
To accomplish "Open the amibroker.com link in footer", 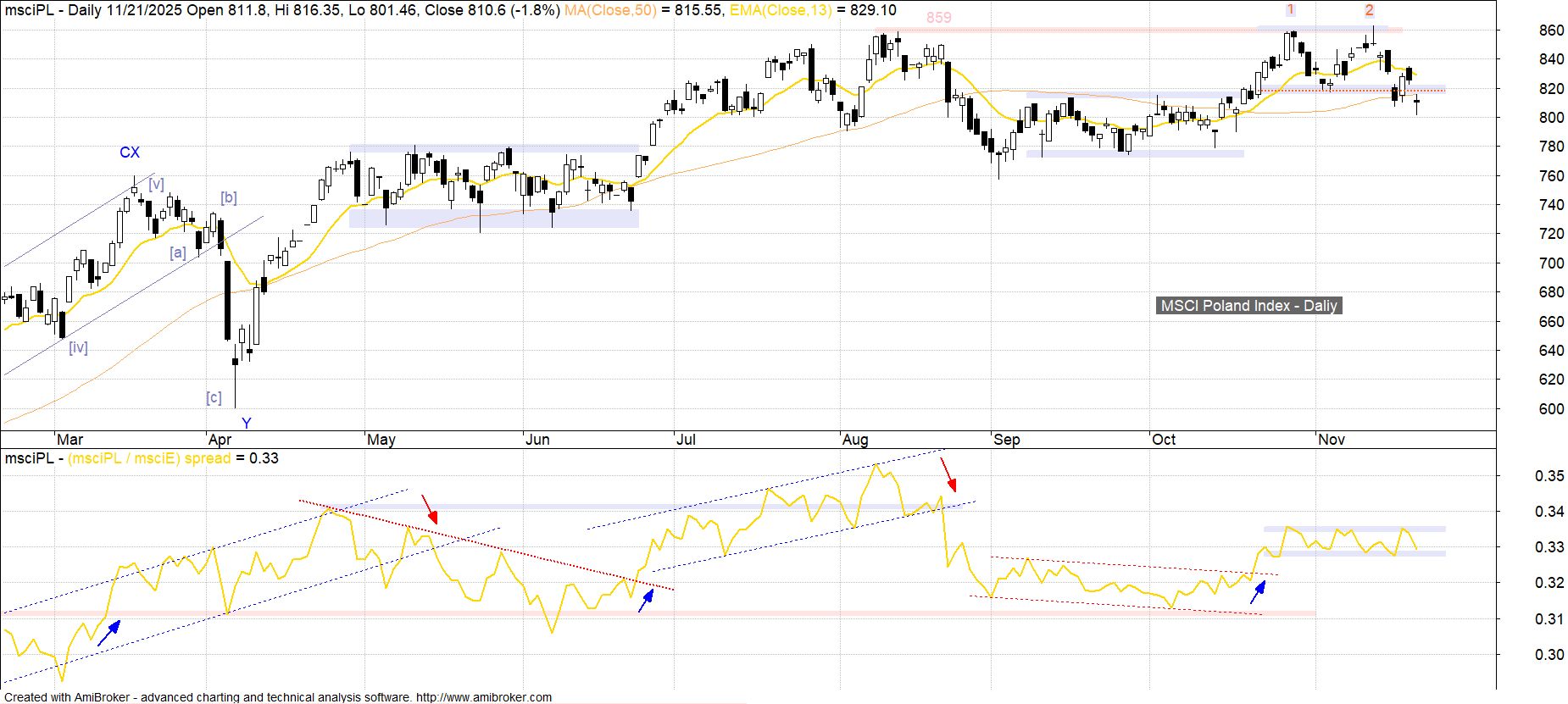I will (483, 697).
